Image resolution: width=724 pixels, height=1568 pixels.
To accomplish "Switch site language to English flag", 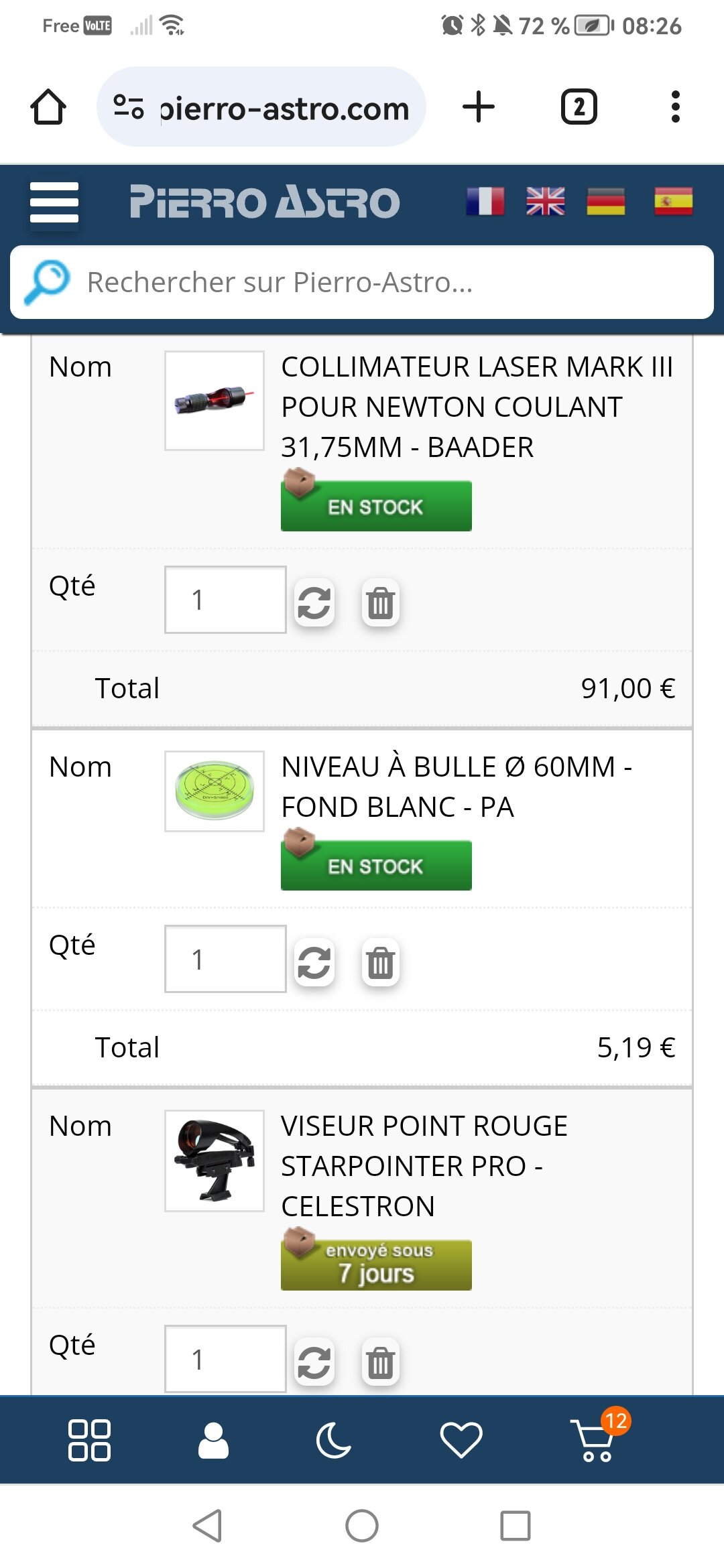I will coord(546,201).
